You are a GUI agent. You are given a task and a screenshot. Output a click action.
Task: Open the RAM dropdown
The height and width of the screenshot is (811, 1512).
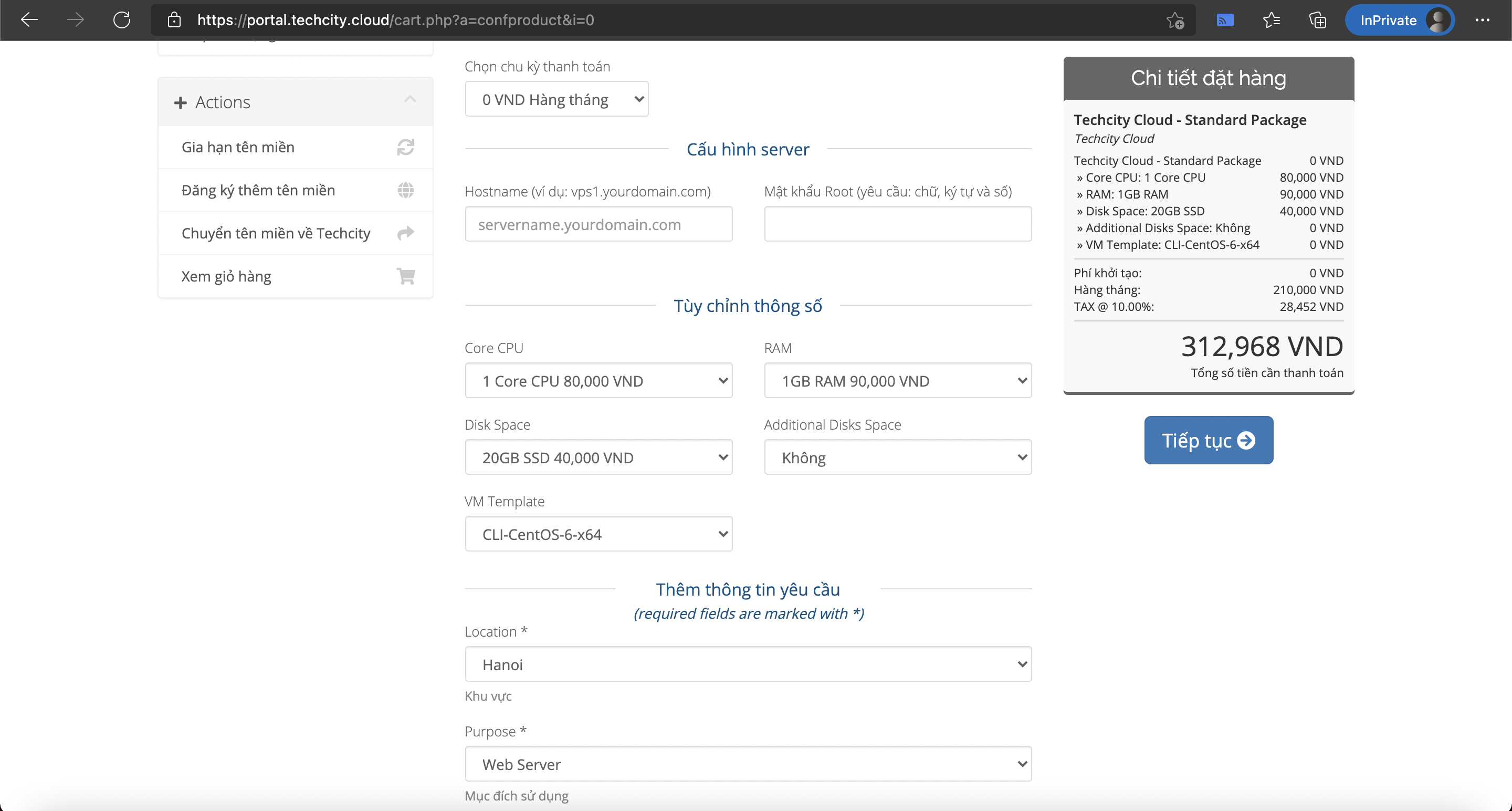[897, 380]
